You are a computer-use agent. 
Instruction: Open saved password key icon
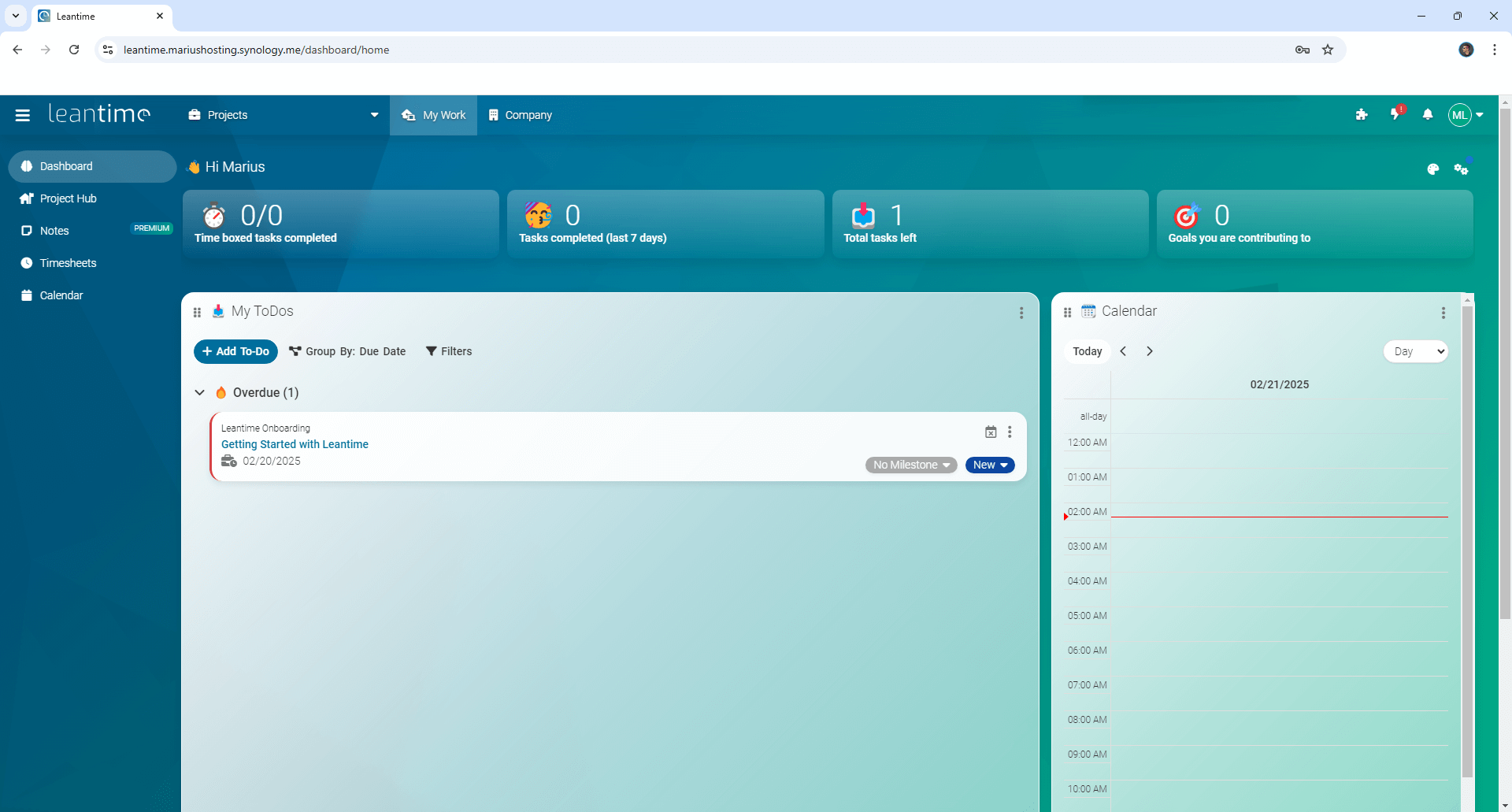tap(1302, 50)
